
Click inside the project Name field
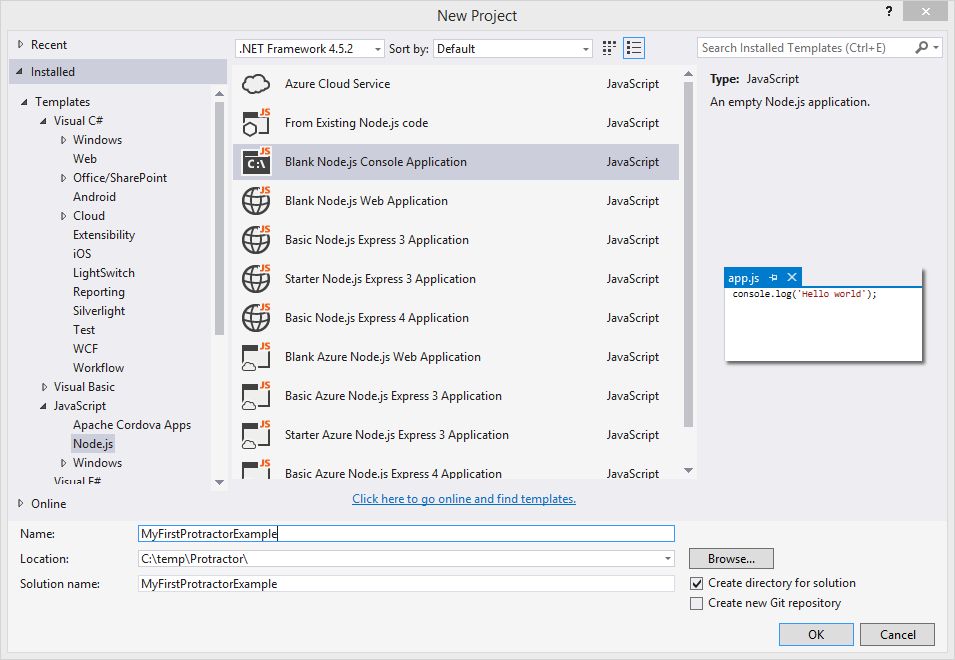(x=400, y=533)
